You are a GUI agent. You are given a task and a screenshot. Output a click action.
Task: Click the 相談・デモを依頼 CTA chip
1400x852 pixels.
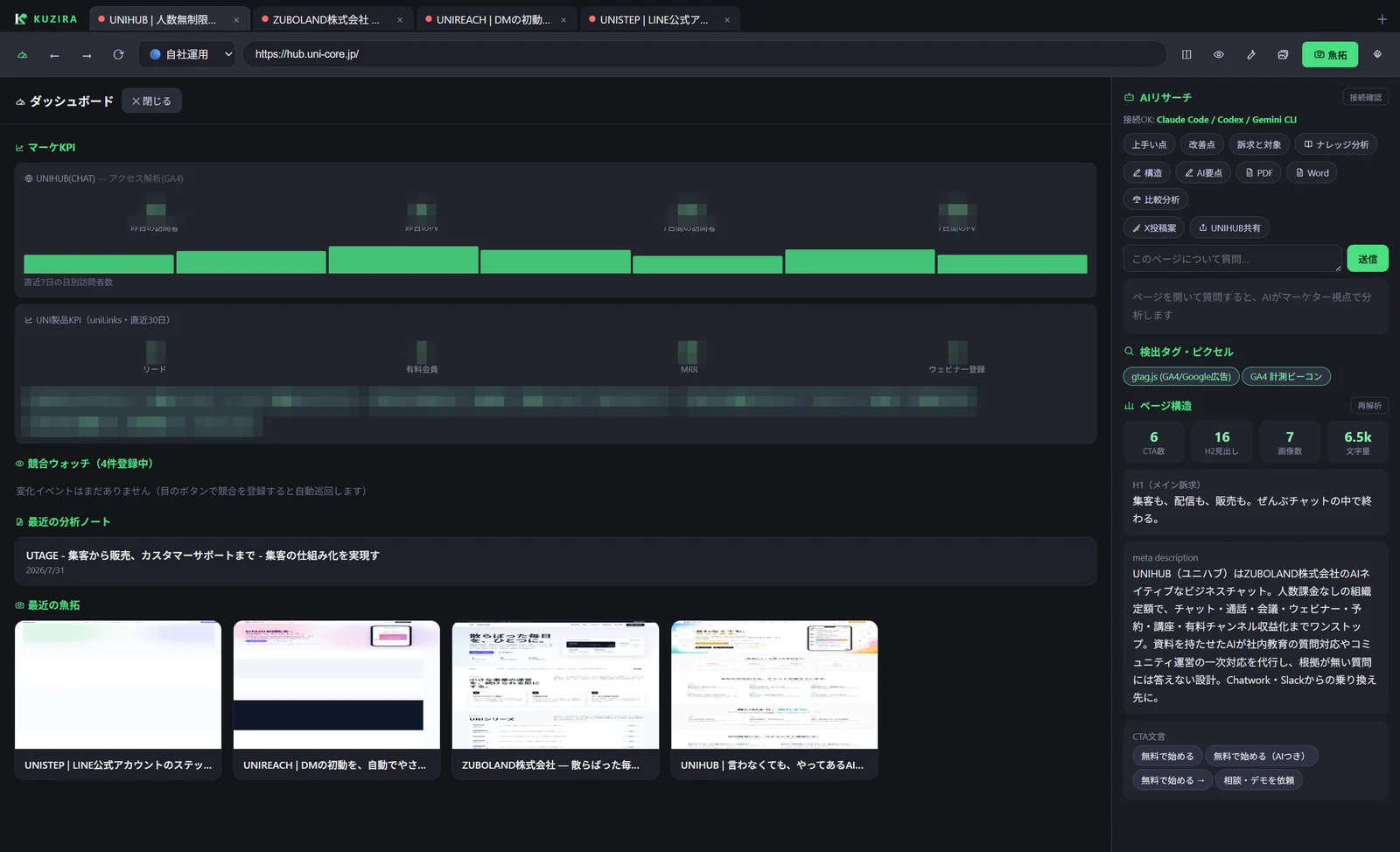(x=1258, y=779)
